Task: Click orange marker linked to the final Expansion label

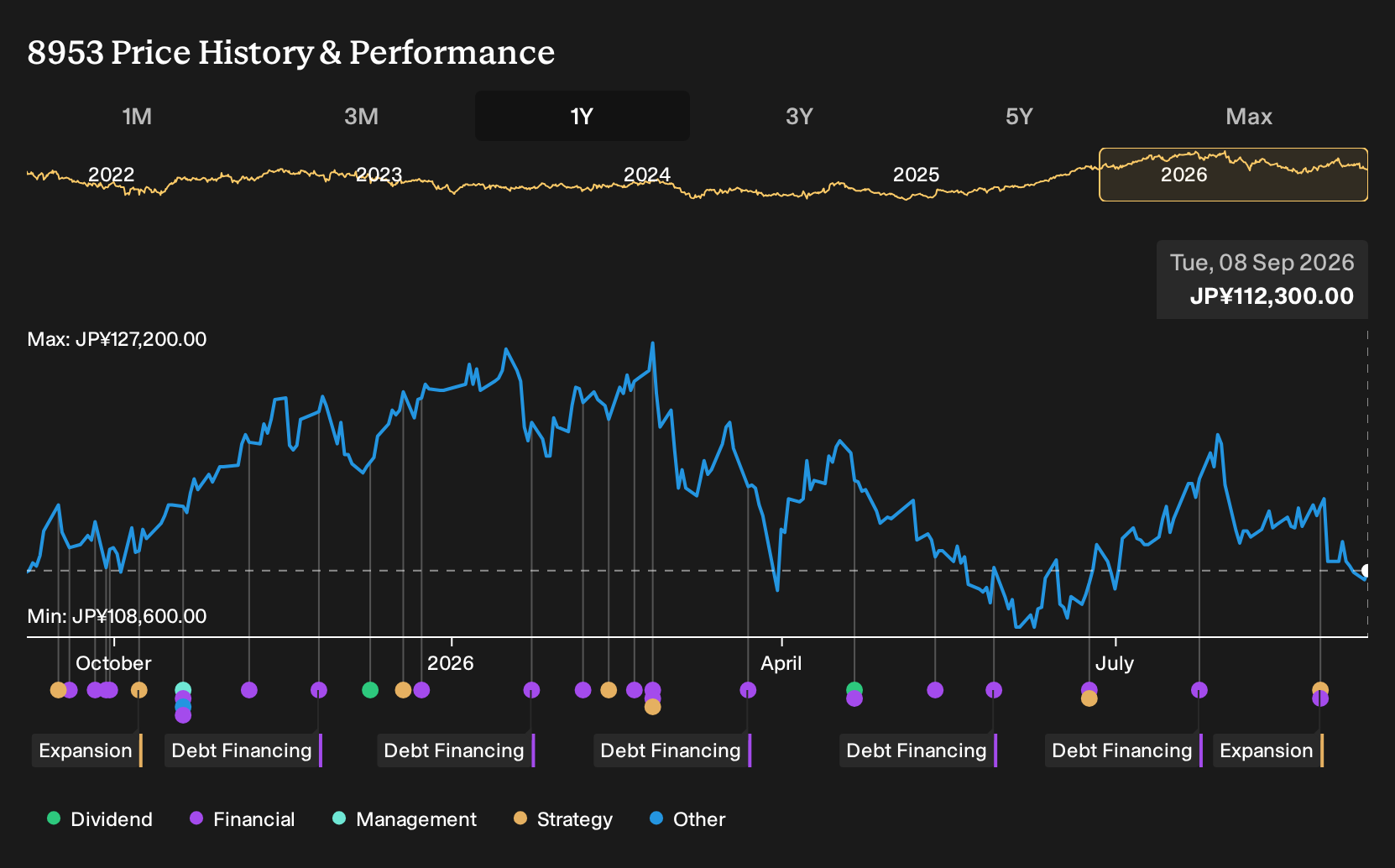Action: point(1320,688)
